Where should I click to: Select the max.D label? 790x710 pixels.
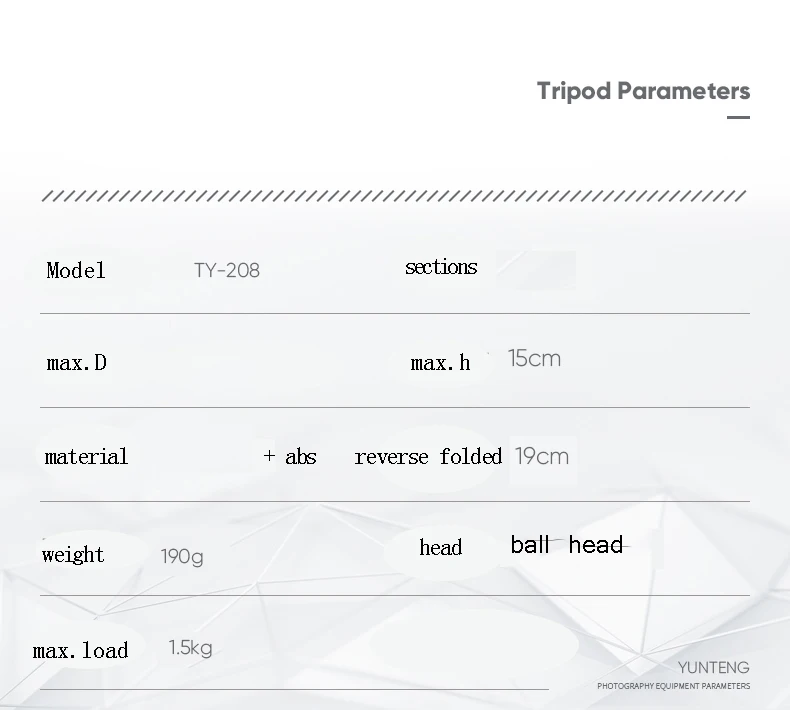pos(77,363)
